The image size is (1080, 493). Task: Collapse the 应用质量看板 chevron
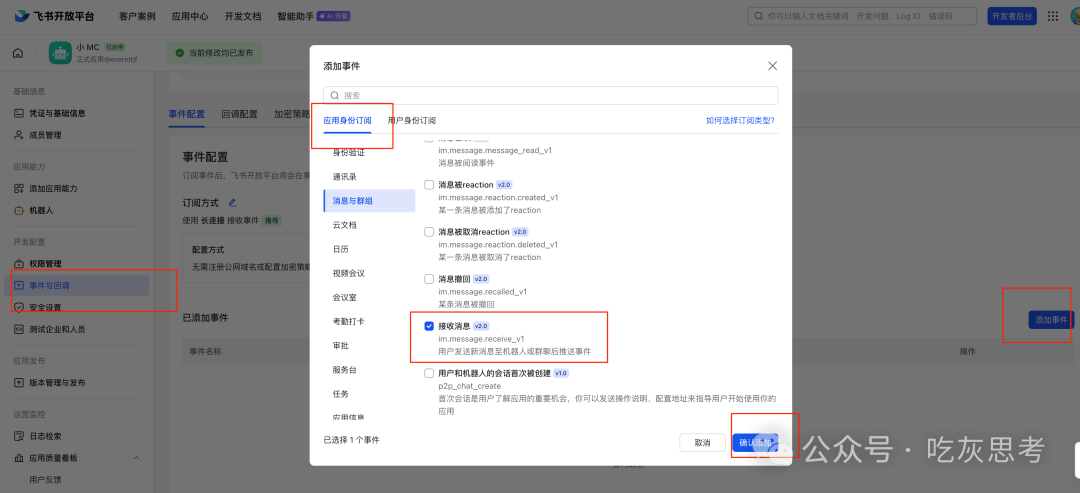click(x=136, y=458)
